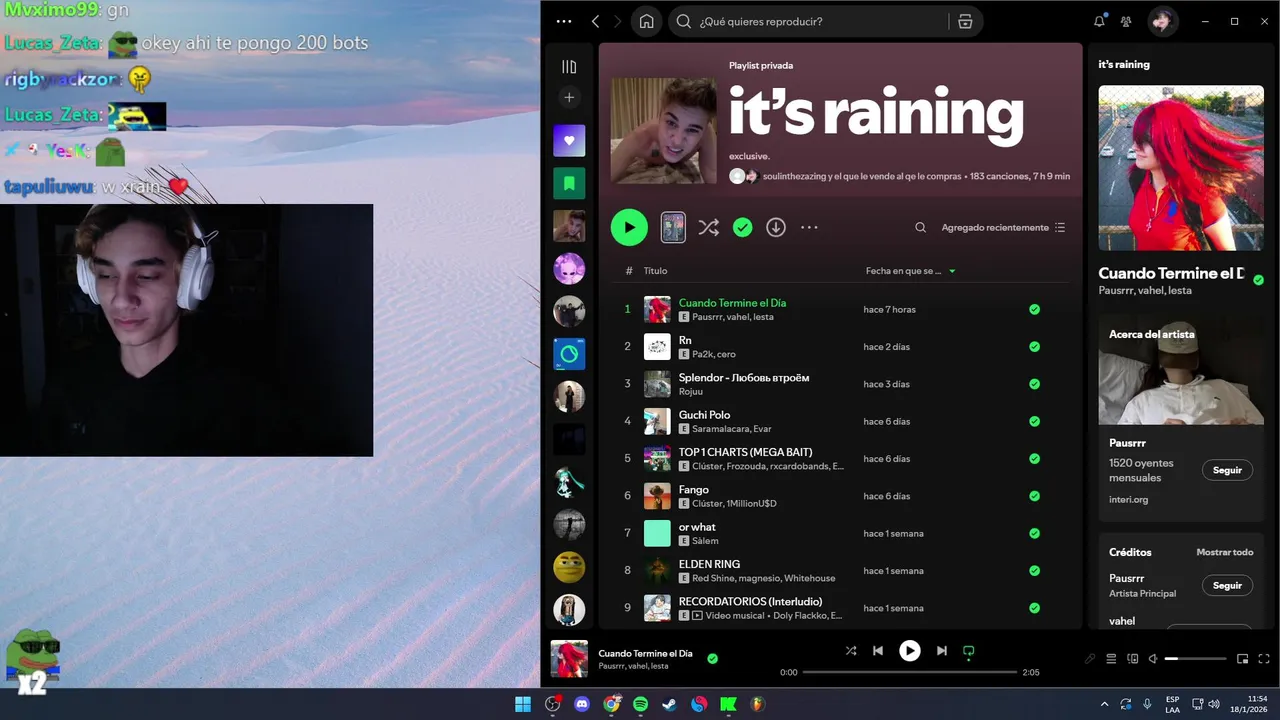Image resolution: width=1280 pixels, height=720 pixels.
Task: Open the notifications bell
Action: (1099, 21)
